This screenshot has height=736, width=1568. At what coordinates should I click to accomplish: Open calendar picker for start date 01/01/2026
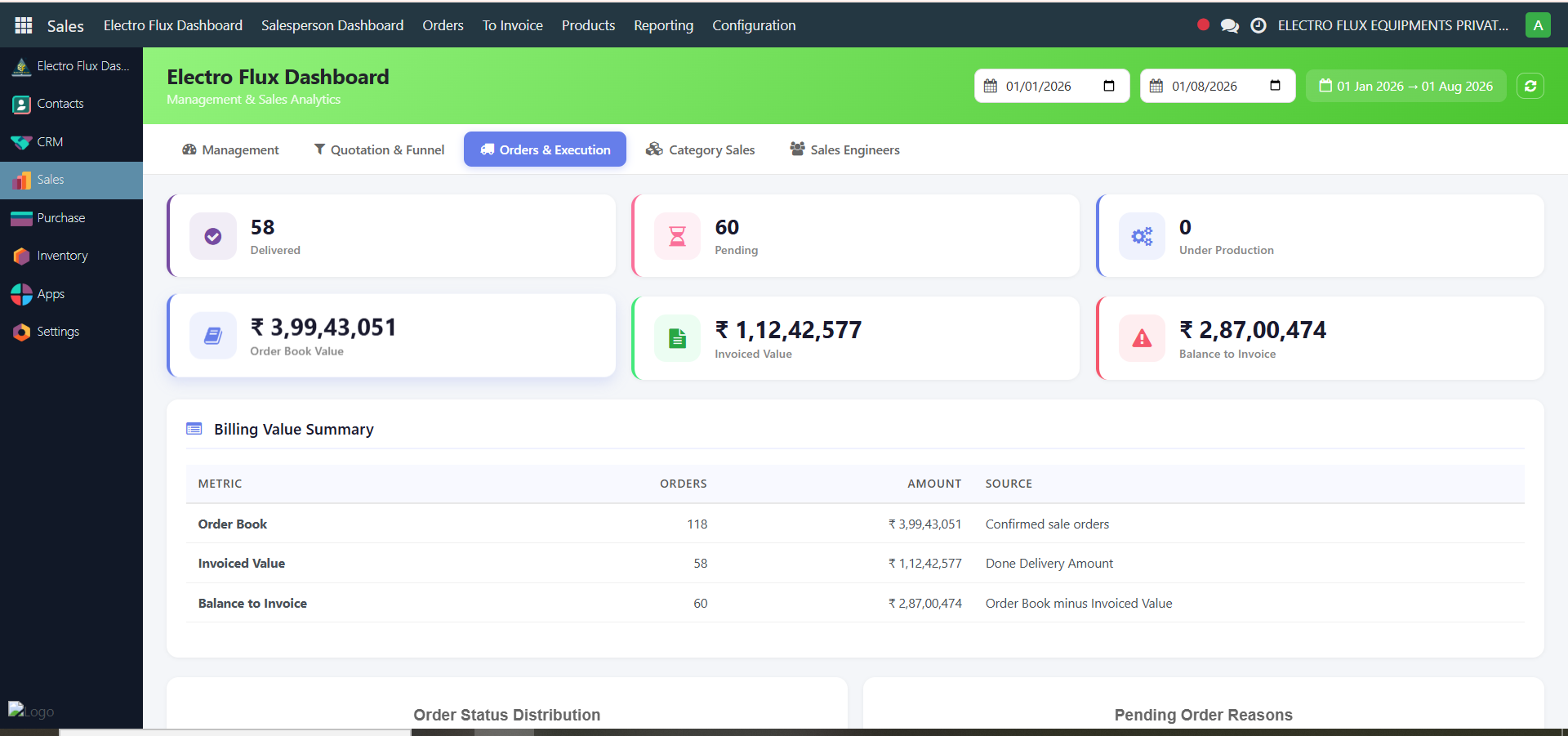1109,86
